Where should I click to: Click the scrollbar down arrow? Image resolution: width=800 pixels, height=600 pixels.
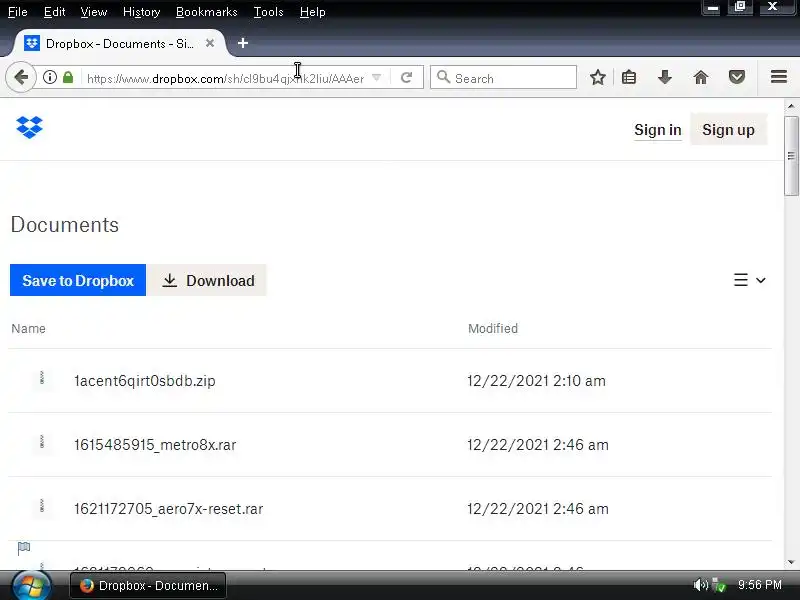(791, 562)
